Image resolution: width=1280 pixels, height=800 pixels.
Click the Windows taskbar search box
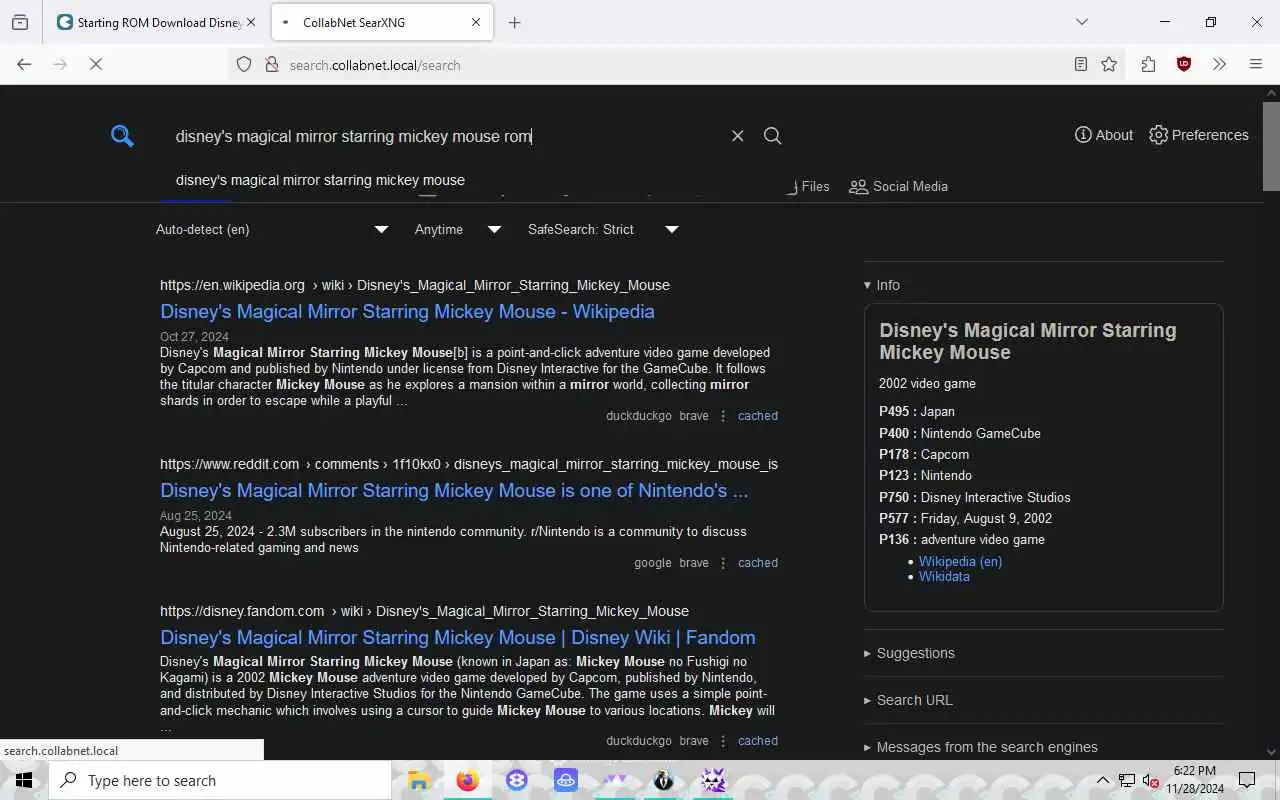(220, 780)
